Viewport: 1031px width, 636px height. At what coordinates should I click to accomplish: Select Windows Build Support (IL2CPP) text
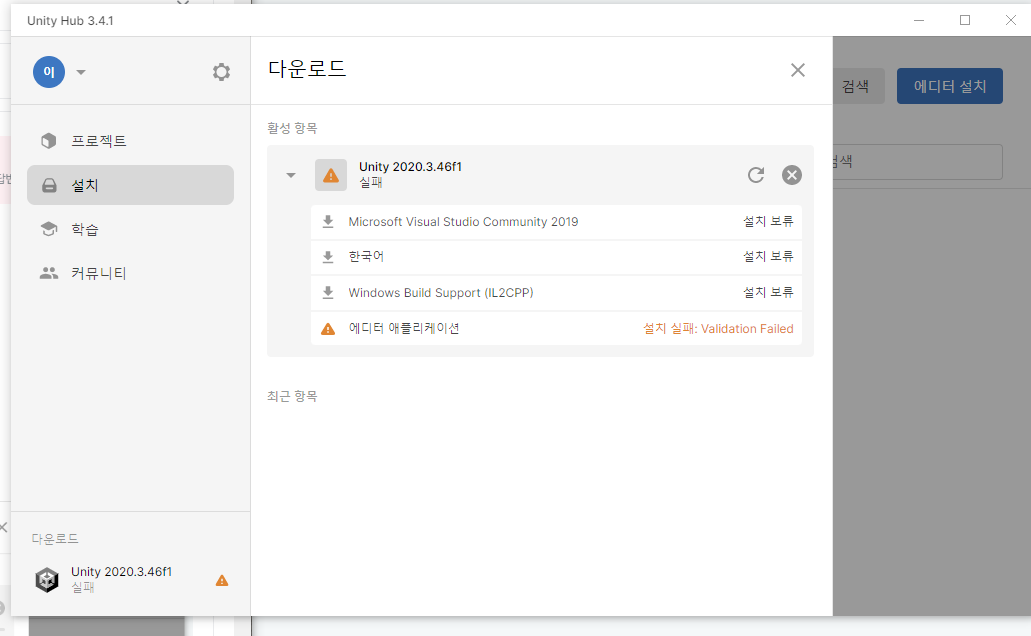[x=441, y=293]
